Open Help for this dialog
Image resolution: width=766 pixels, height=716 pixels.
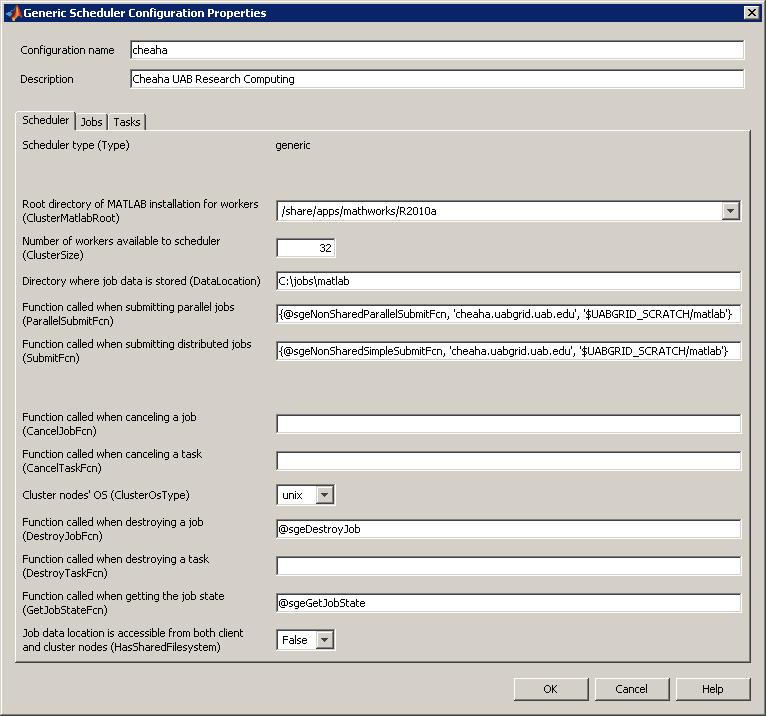click(x=712, y=689)
